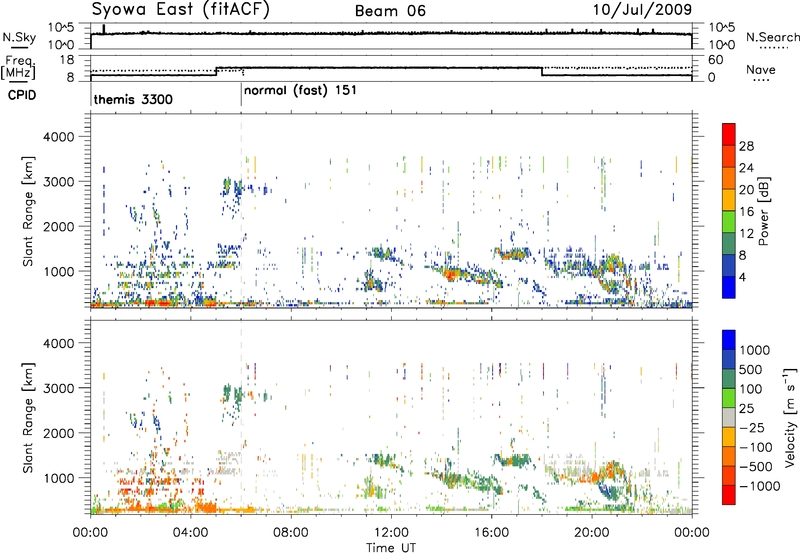Select the "Freq. [MHz]" axis label

(18, 67)
